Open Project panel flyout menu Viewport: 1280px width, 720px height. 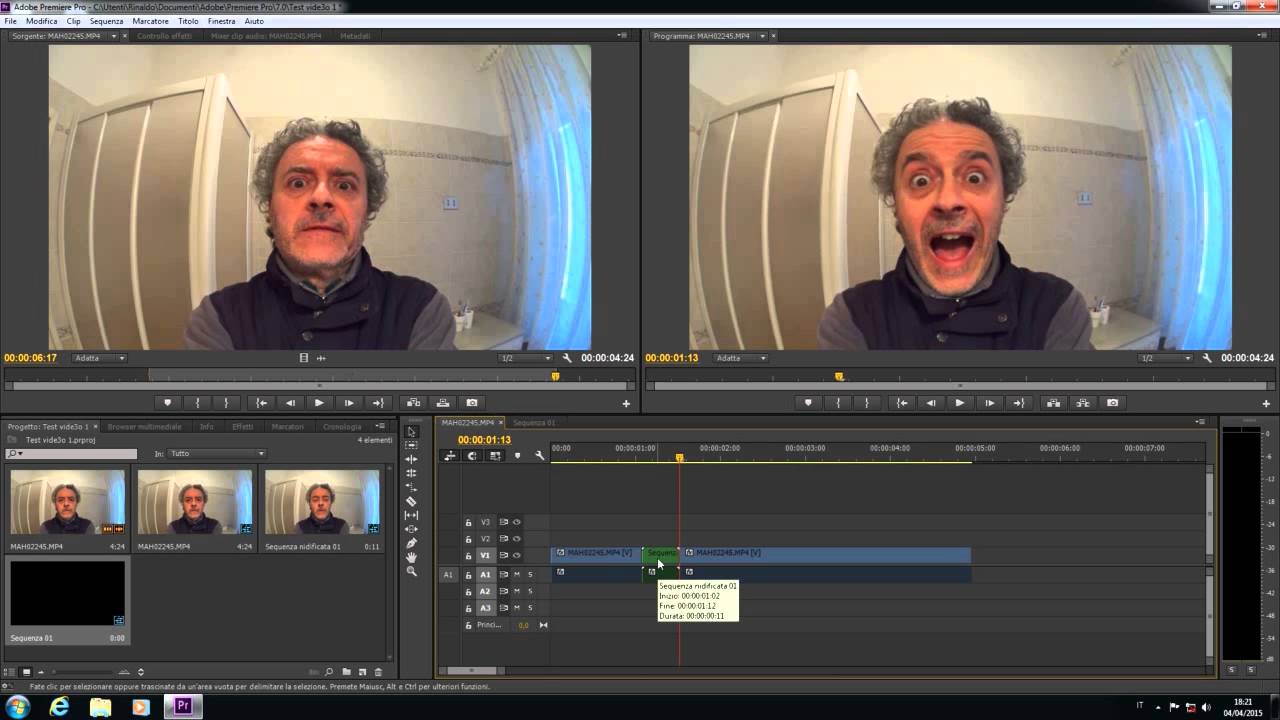380,426
